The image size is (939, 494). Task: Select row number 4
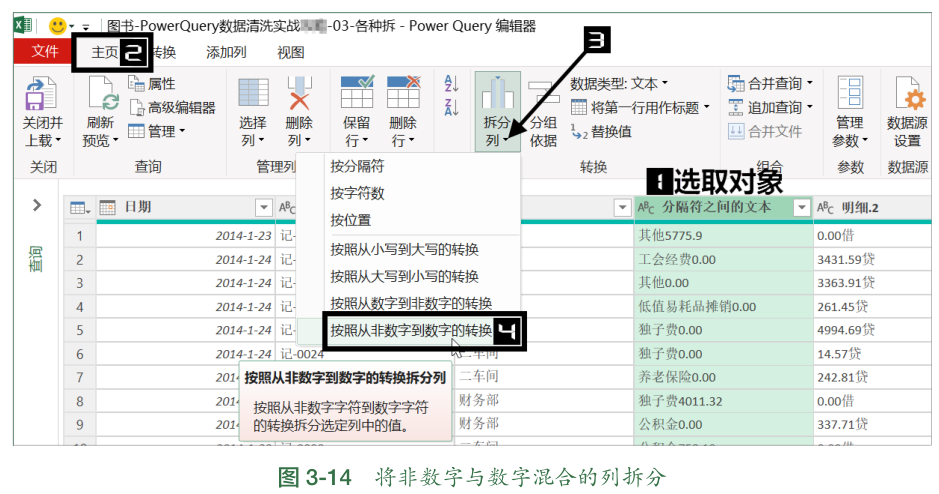pyautogui.click(x=80, y=307)
